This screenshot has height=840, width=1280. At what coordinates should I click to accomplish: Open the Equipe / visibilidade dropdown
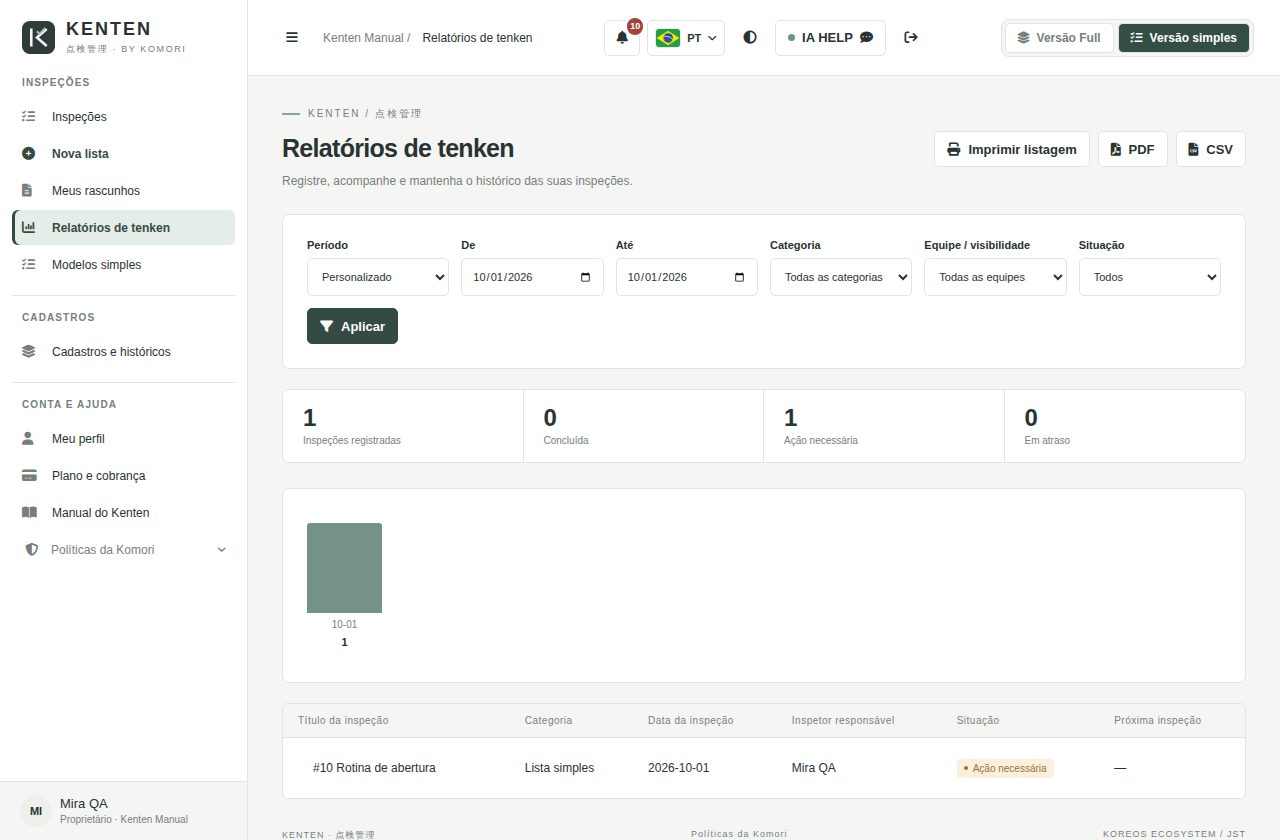pos(995,277)
